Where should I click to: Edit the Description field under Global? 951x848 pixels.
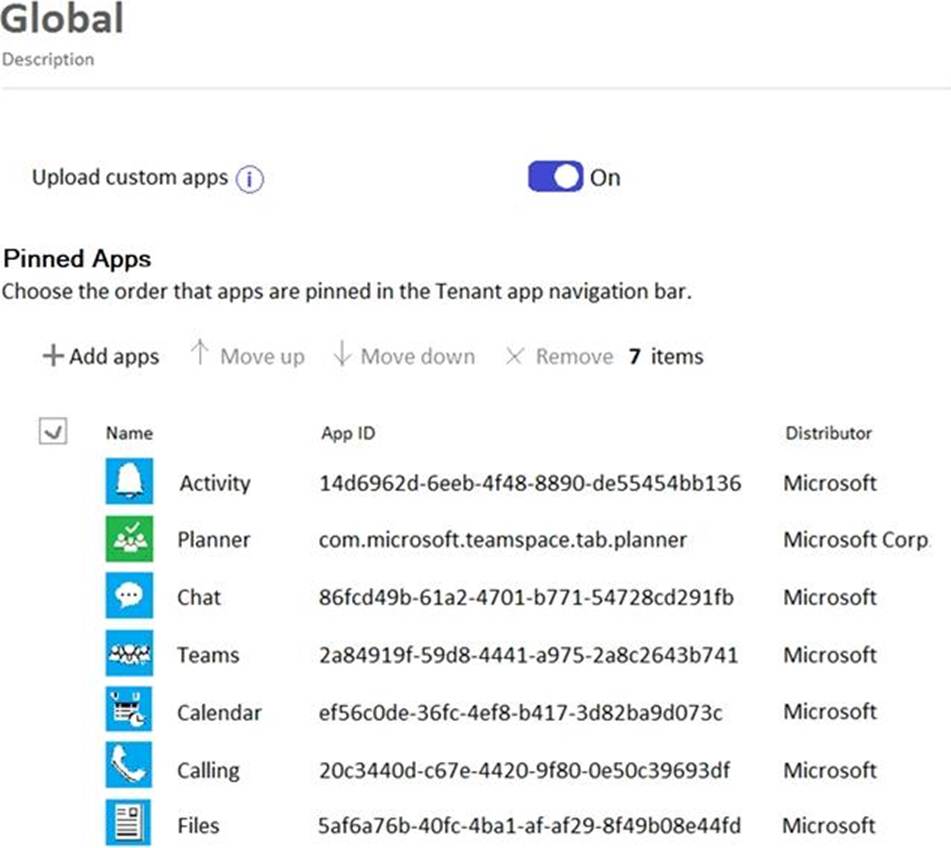pyautogui.click(x=48, y=60)
